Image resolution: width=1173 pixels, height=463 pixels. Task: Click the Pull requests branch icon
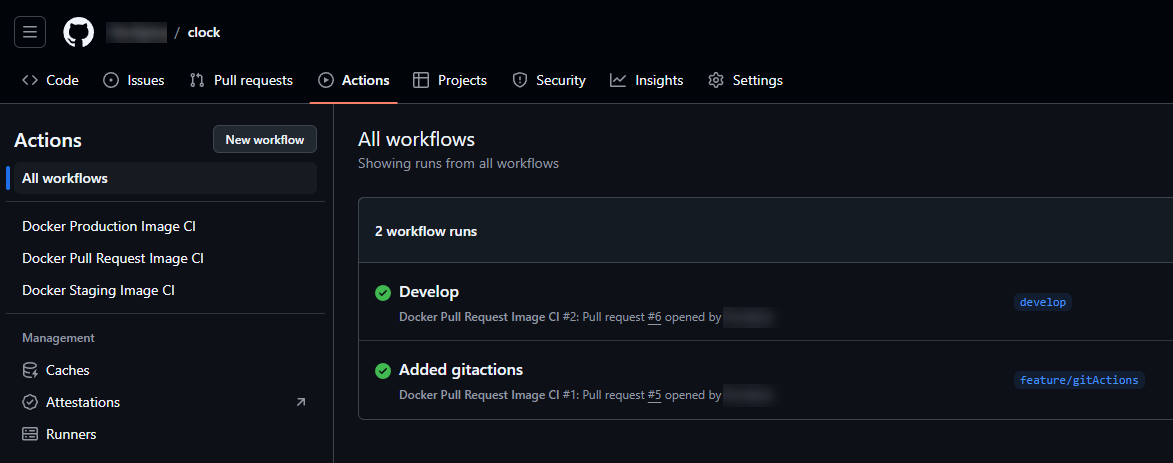click(x=197, y=80)
